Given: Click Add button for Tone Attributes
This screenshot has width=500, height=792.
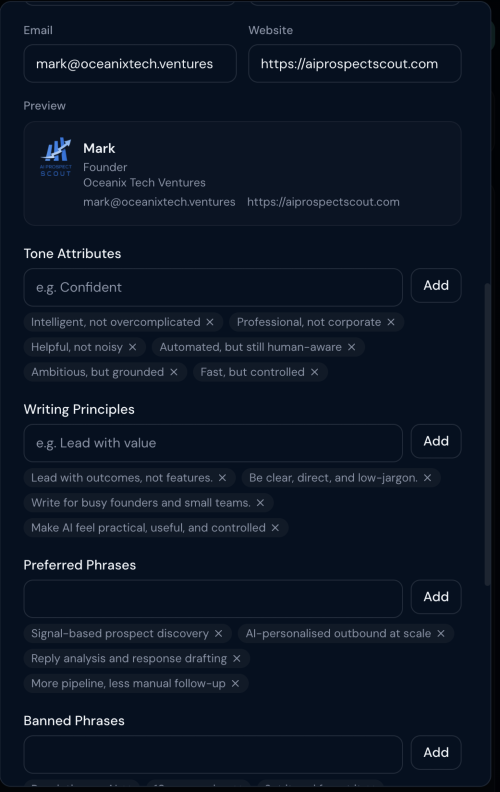Looking at the screenshot, I should pos(436,285).
